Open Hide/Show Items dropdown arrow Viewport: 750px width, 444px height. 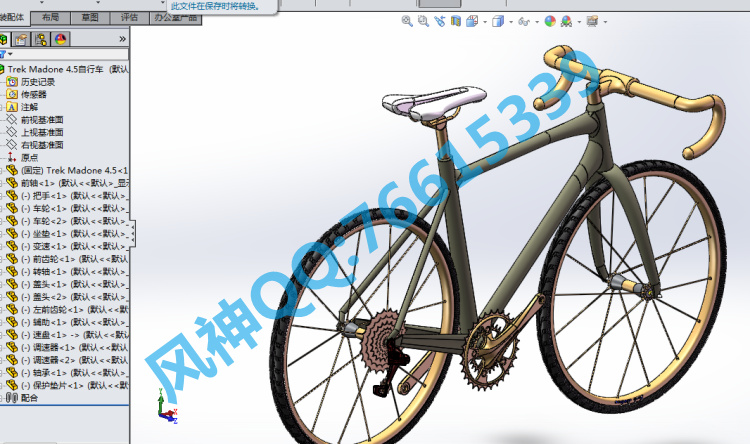[x=537, y=22]
